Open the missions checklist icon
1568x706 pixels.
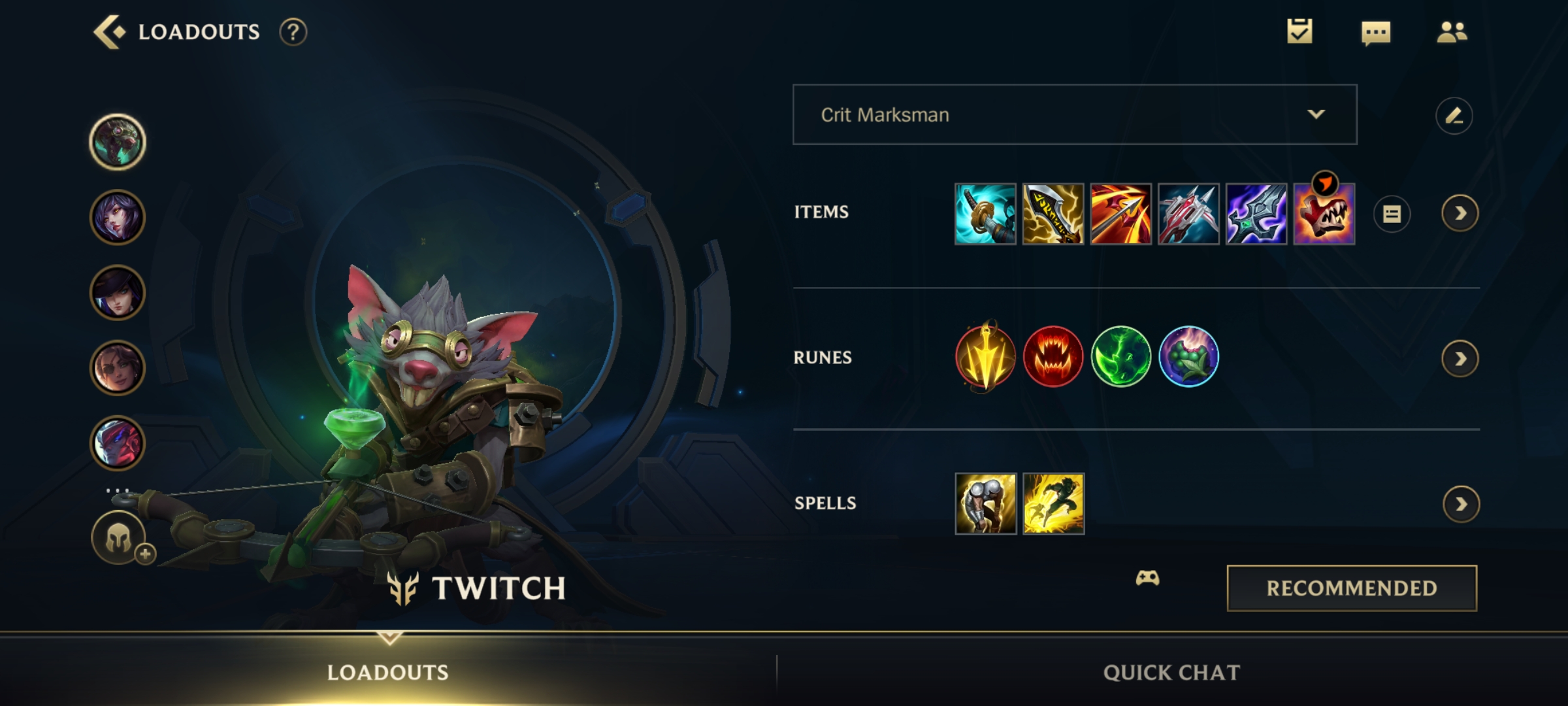[x=1299, y=31]
